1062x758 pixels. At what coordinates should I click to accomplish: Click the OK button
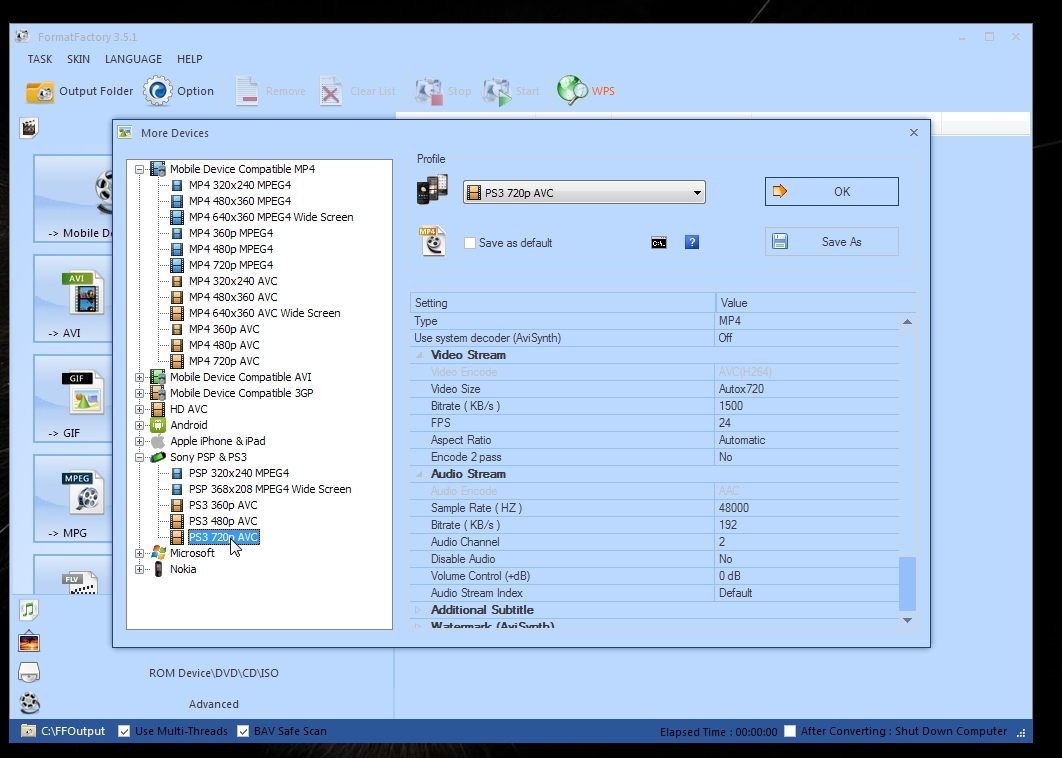(832, 192)
